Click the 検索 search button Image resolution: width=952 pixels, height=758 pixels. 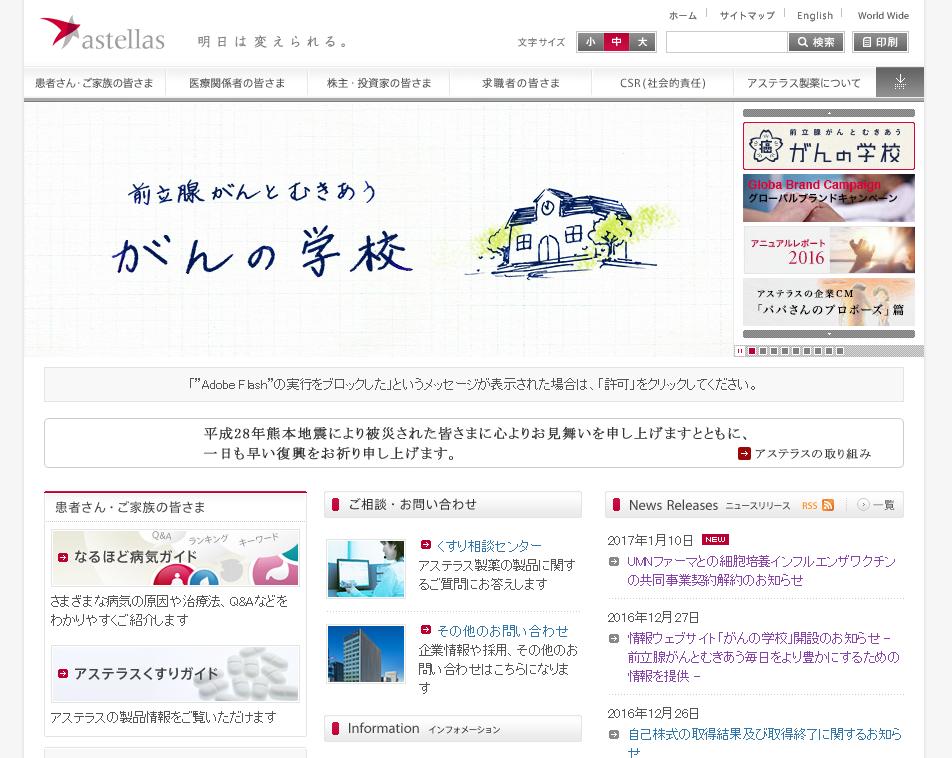816,42
